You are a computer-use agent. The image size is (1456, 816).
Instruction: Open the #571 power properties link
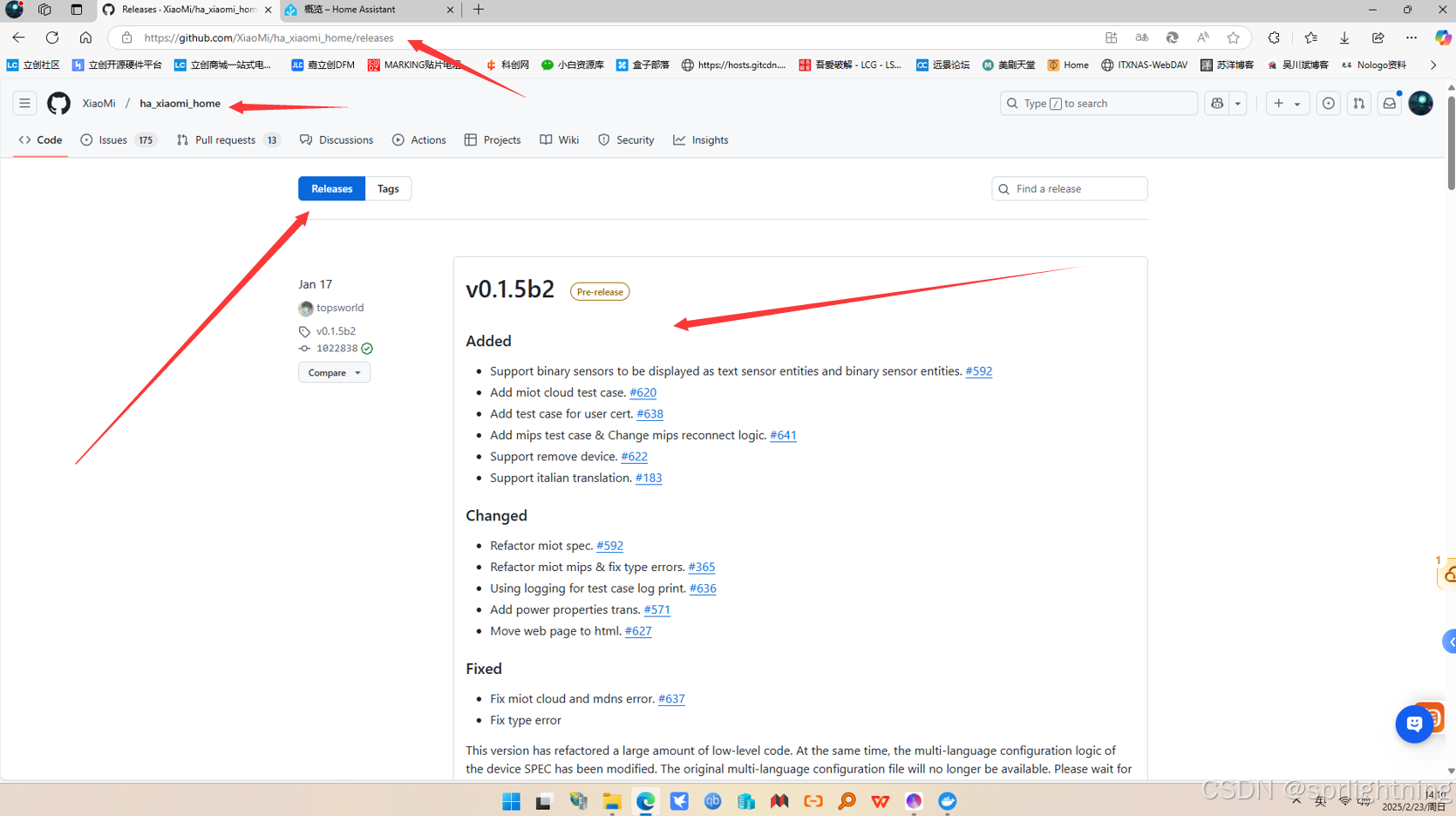657,609
